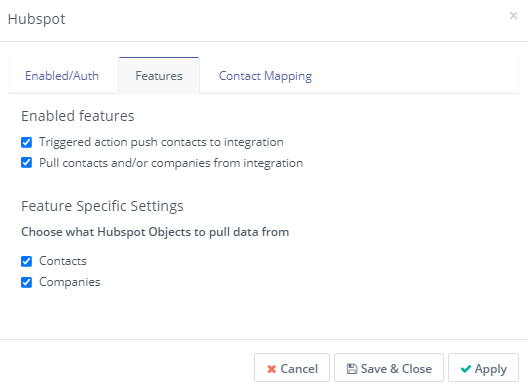This screenshot has height=390, width=528.
Task: Click the Cancel button text
Action: click(299, 369)
